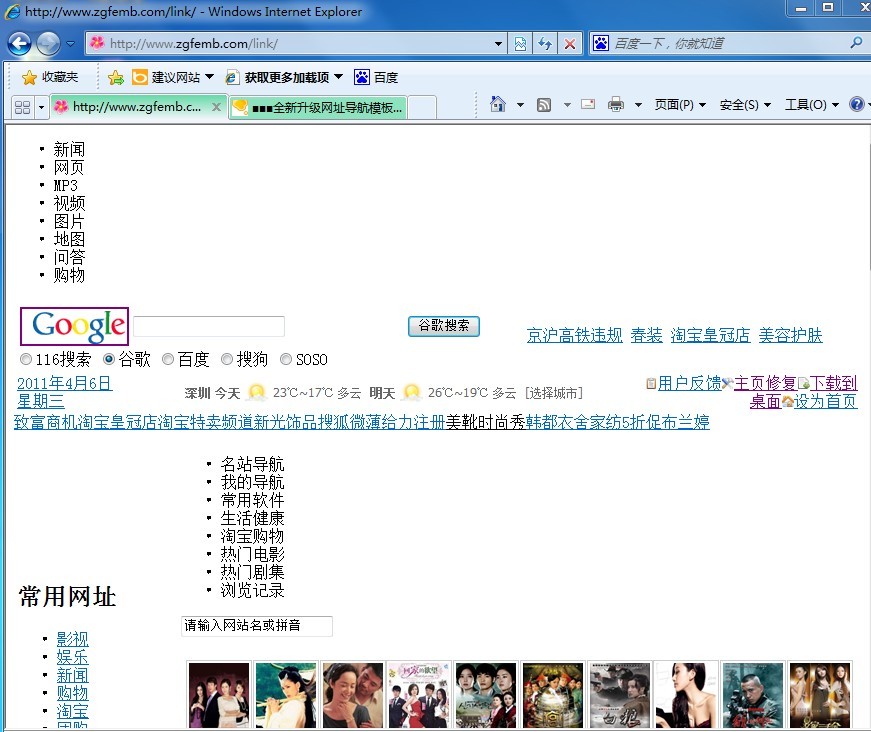
Task: Expand the address bar history dropdown
Action: pyautogui.click(x=498, y=43)
